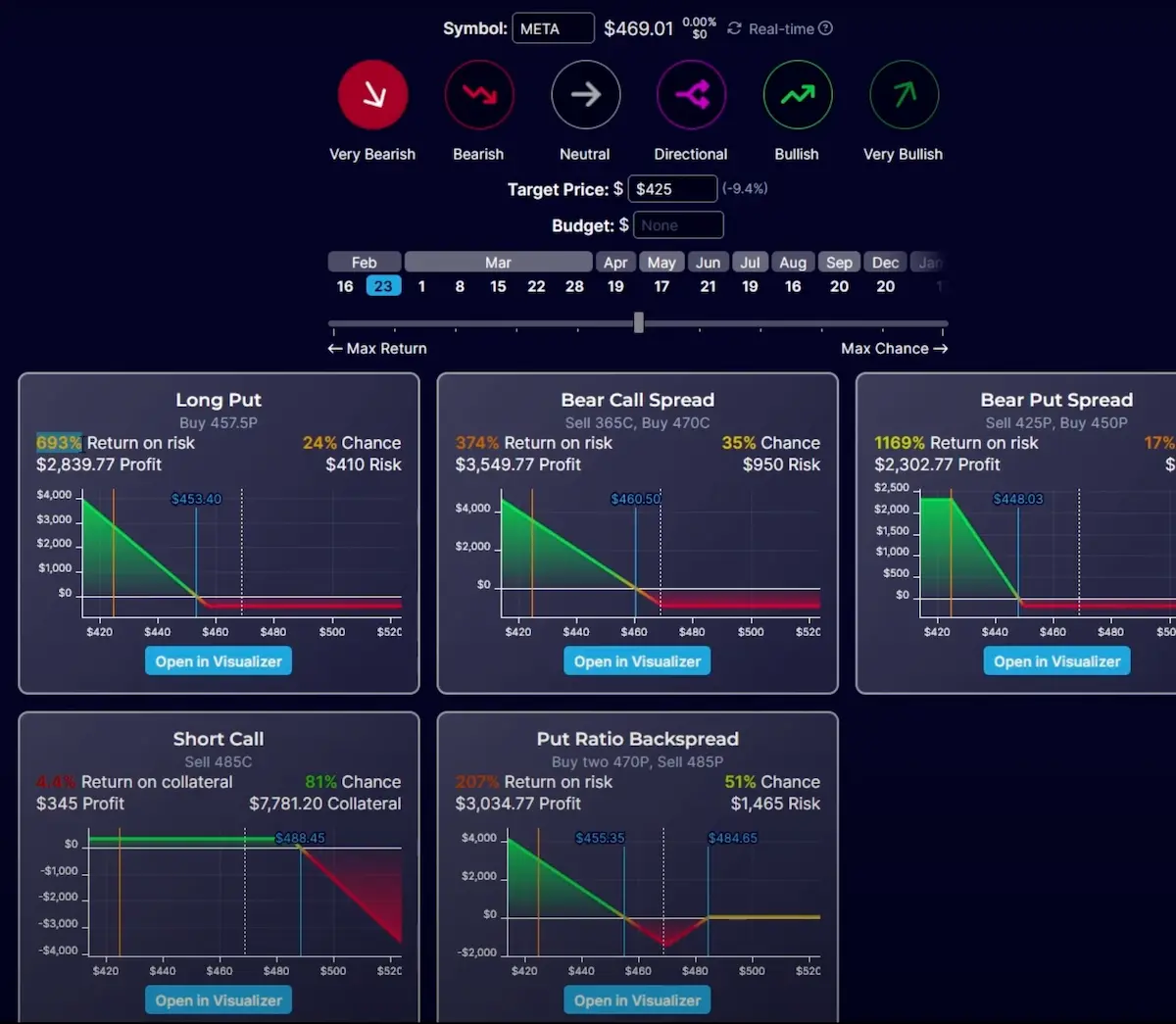Pick the Neutral arrow icon
1176x1024 pixels.
[585, 95]
